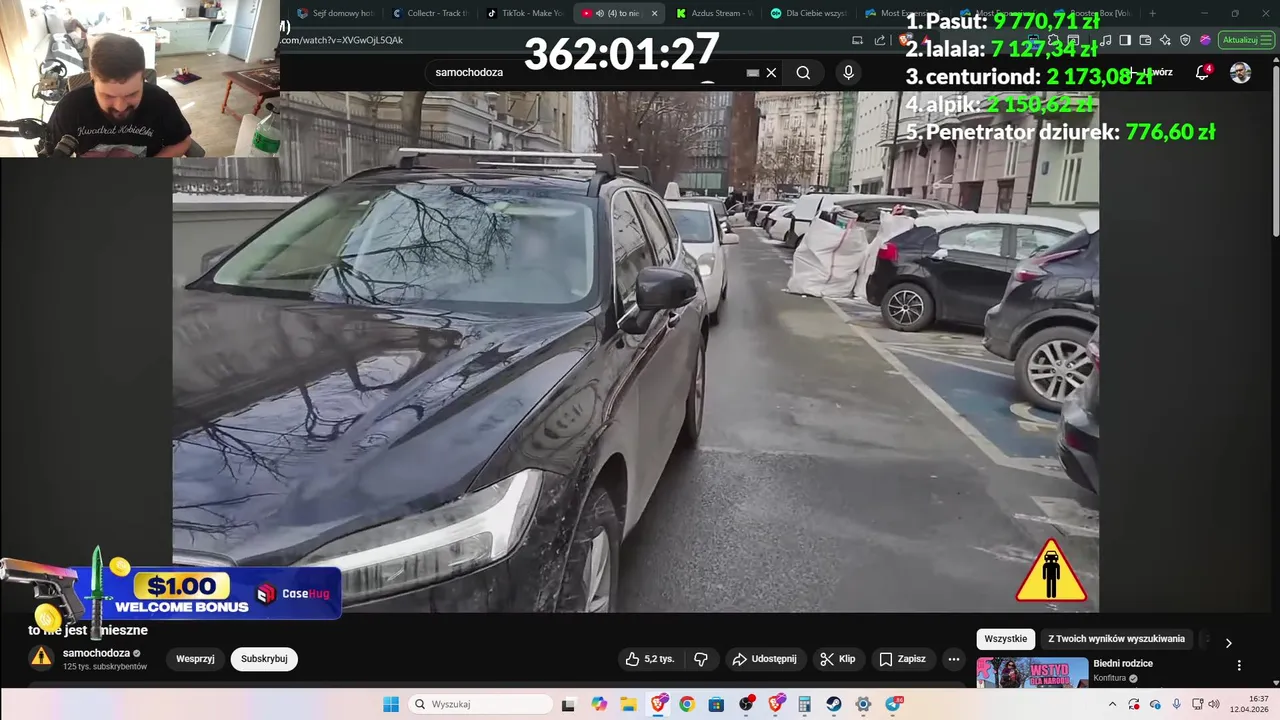Open Biedni rodzice video thumbnail

(x=1032, y=672)
